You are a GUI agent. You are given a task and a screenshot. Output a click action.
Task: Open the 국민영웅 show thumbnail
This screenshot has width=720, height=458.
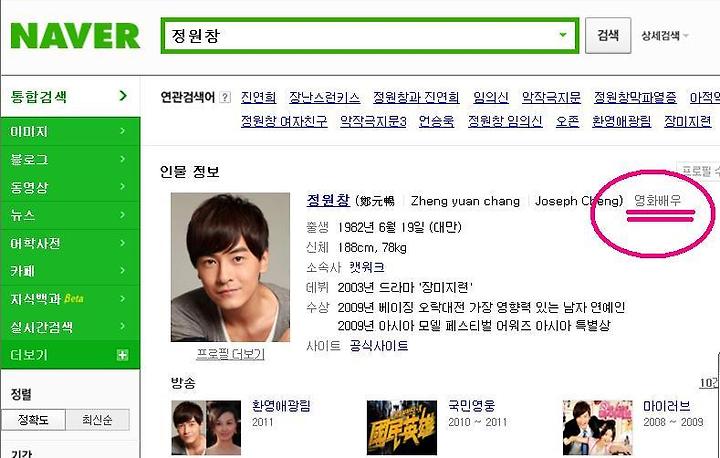(402, 427)
